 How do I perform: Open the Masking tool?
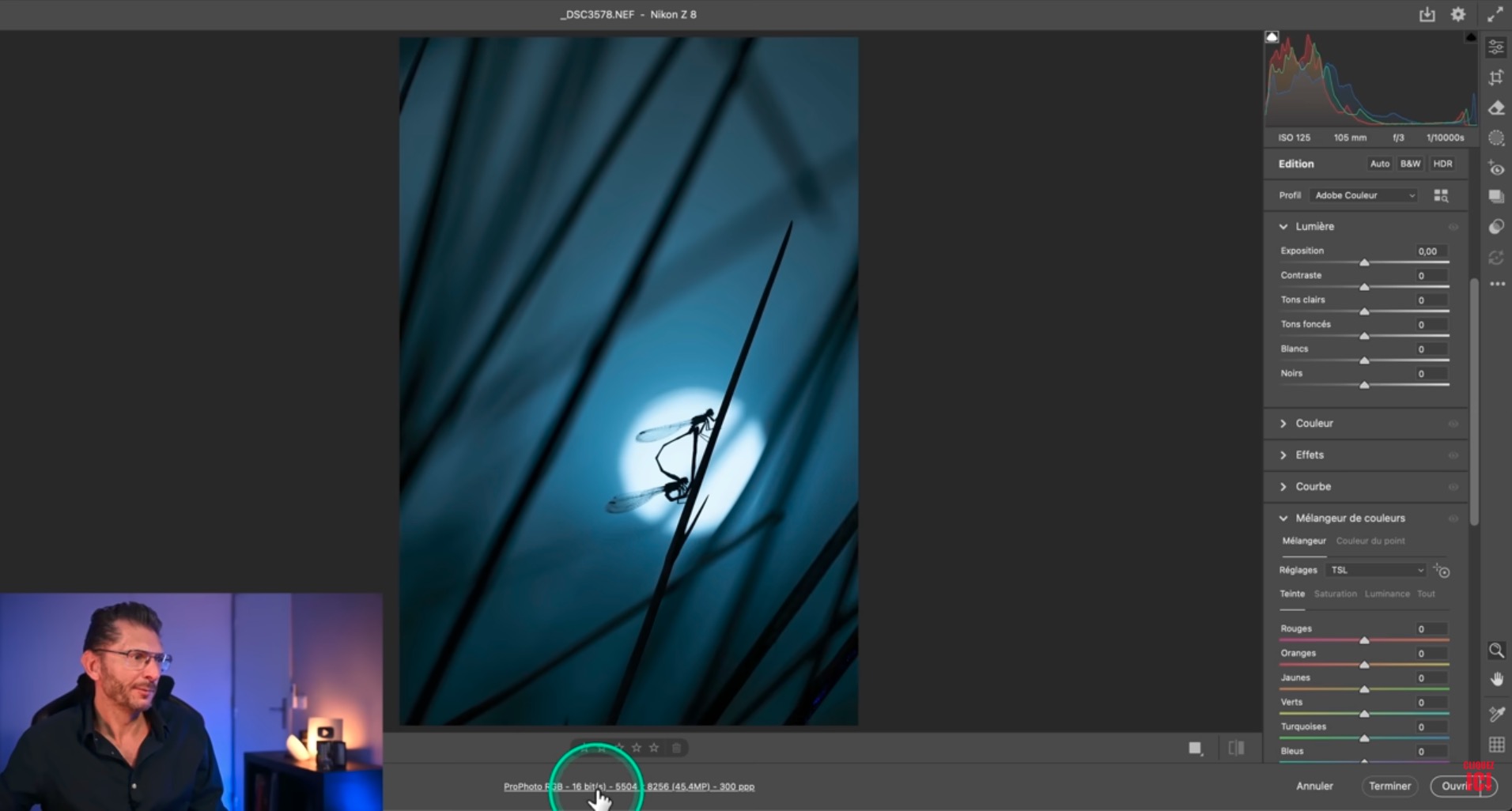point(1495,138)
